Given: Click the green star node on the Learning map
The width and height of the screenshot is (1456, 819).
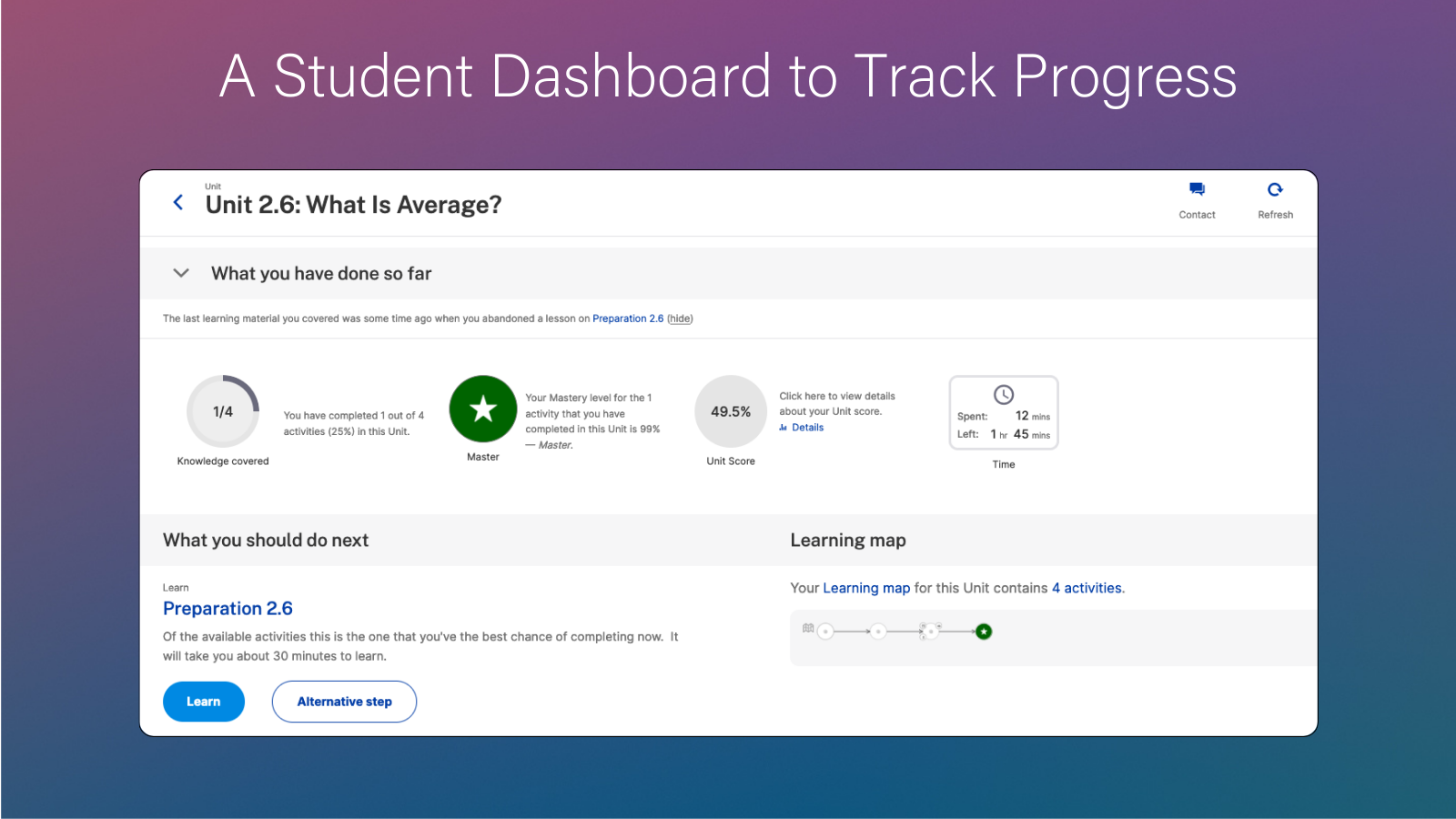Looking at the screenshot, I should point(984,632).
